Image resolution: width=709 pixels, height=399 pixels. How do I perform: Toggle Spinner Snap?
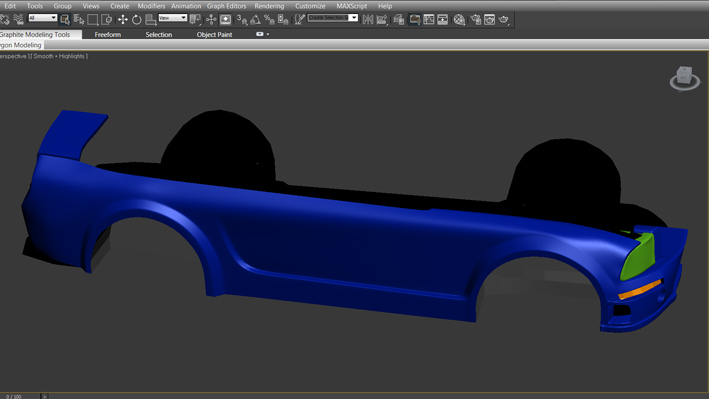(x=283, y=19)
